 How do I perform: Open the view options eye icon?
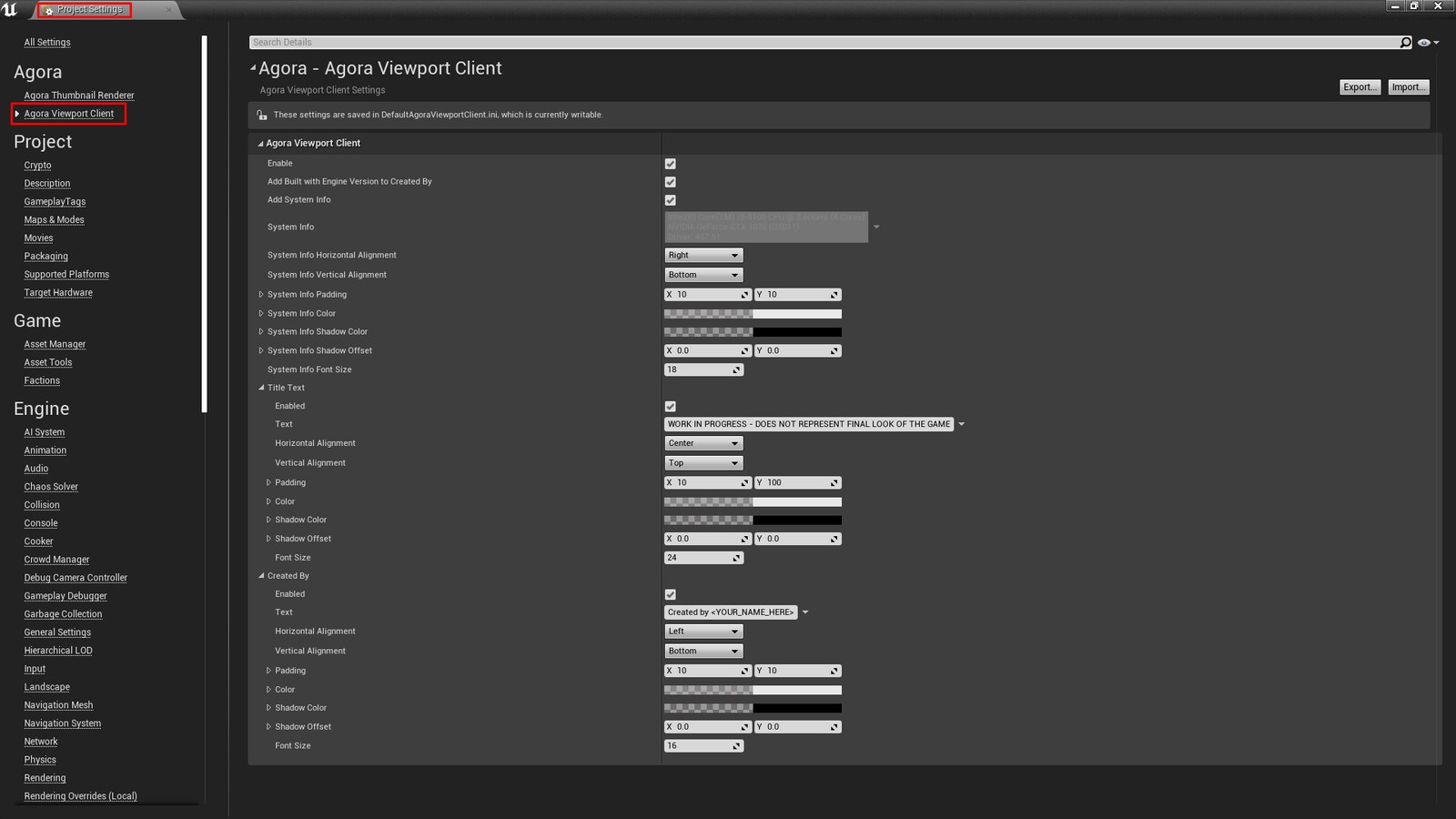pos(1424,43)
